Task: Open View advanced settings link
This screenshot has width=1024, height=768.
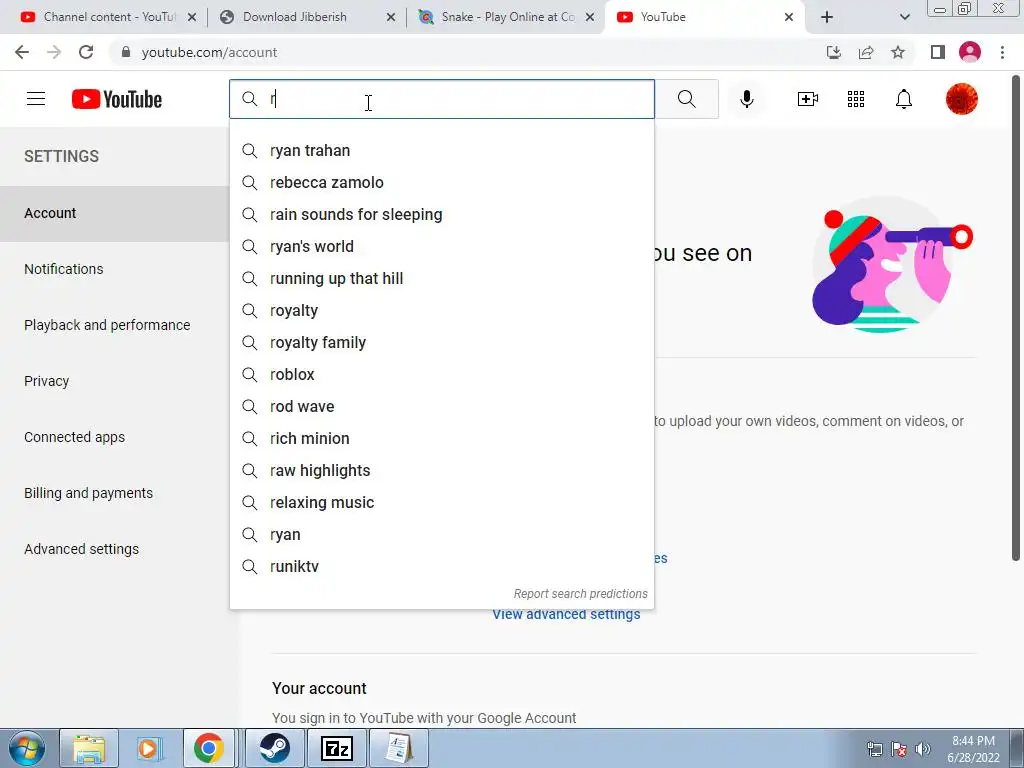Action: click(x=566, y=615)
